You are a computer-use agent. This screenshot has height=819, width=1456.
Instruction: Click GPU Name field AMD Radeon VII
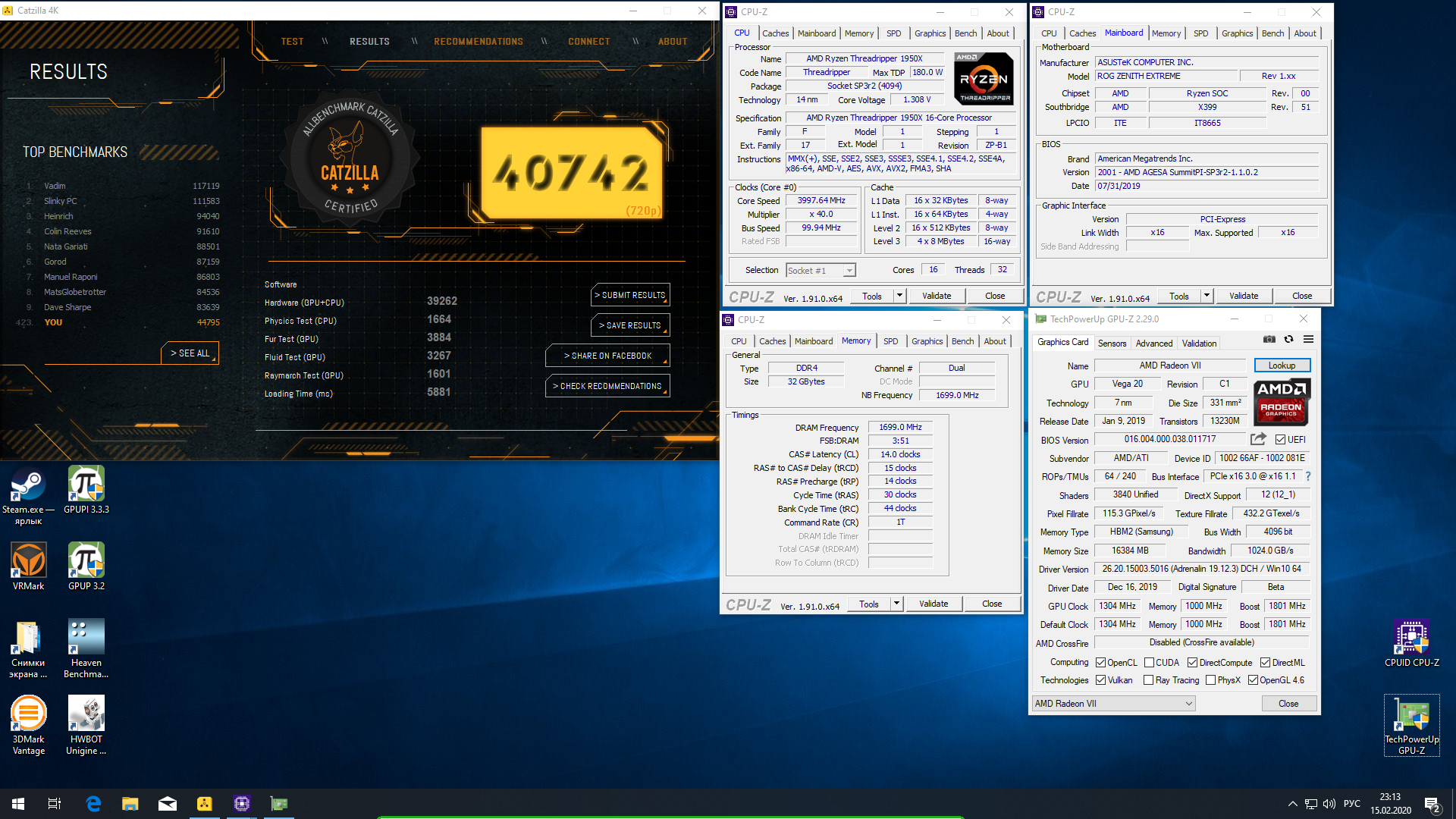pos(1170,366)
